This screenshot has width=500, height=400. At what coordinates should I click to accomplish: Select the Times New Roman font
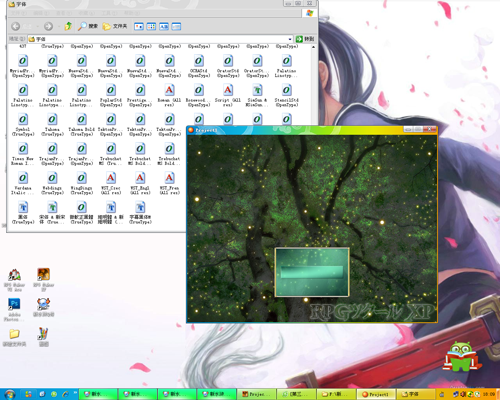pos(23,154)
